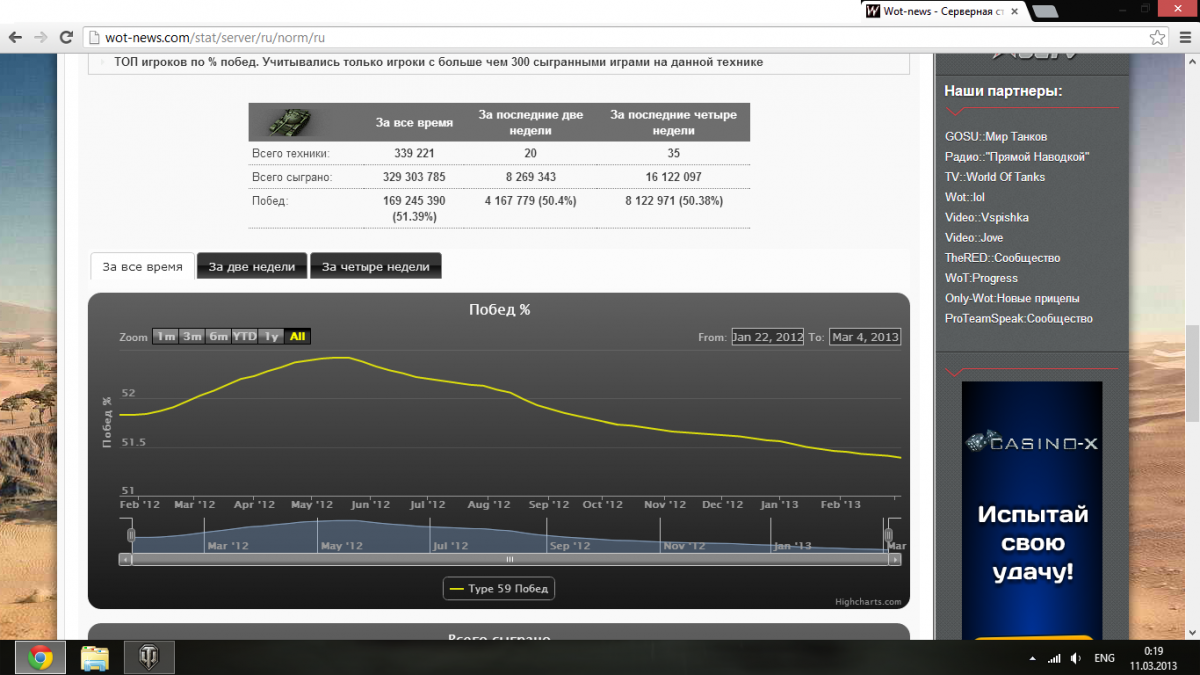Viewport: 1200px width, 675px height.
Task: Click the network signal tray icon
Action: point(1053,659)
